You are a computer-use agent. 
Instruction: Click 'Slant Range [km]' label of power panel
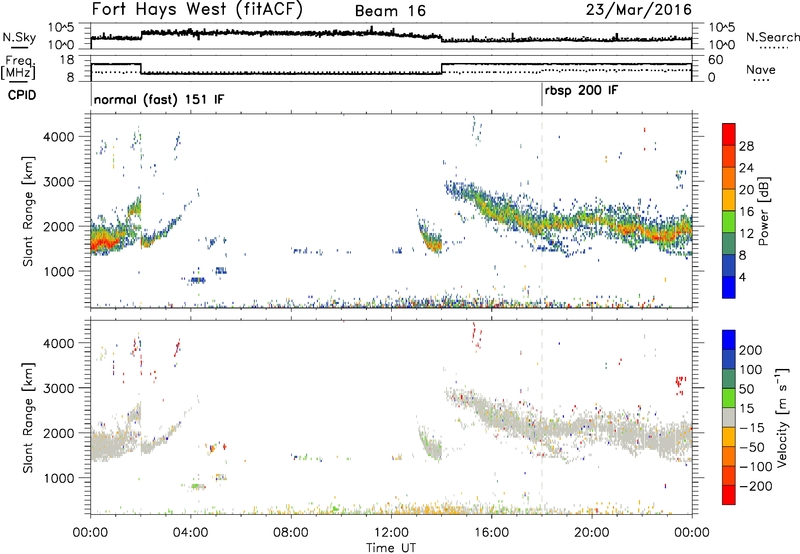point(29,211)
